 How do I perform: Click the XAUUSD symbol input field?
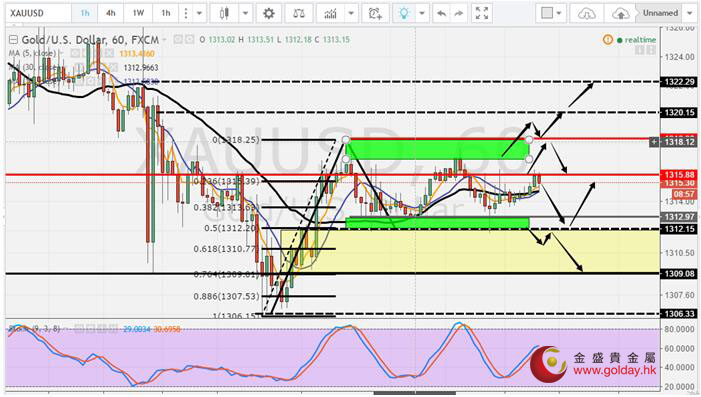(38, 13)
